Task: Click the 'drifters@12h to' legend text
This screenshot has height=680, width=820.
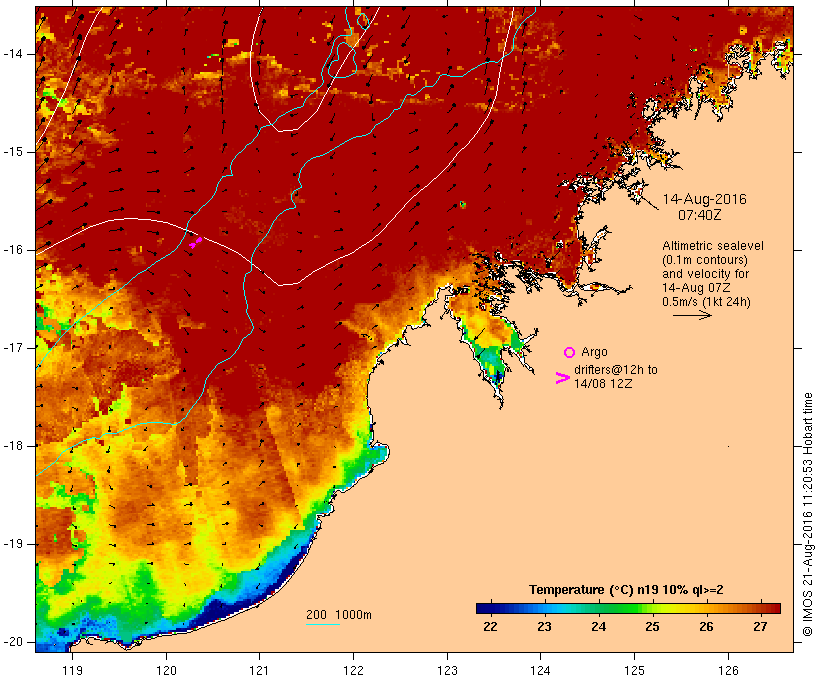Action: (616, 370)
